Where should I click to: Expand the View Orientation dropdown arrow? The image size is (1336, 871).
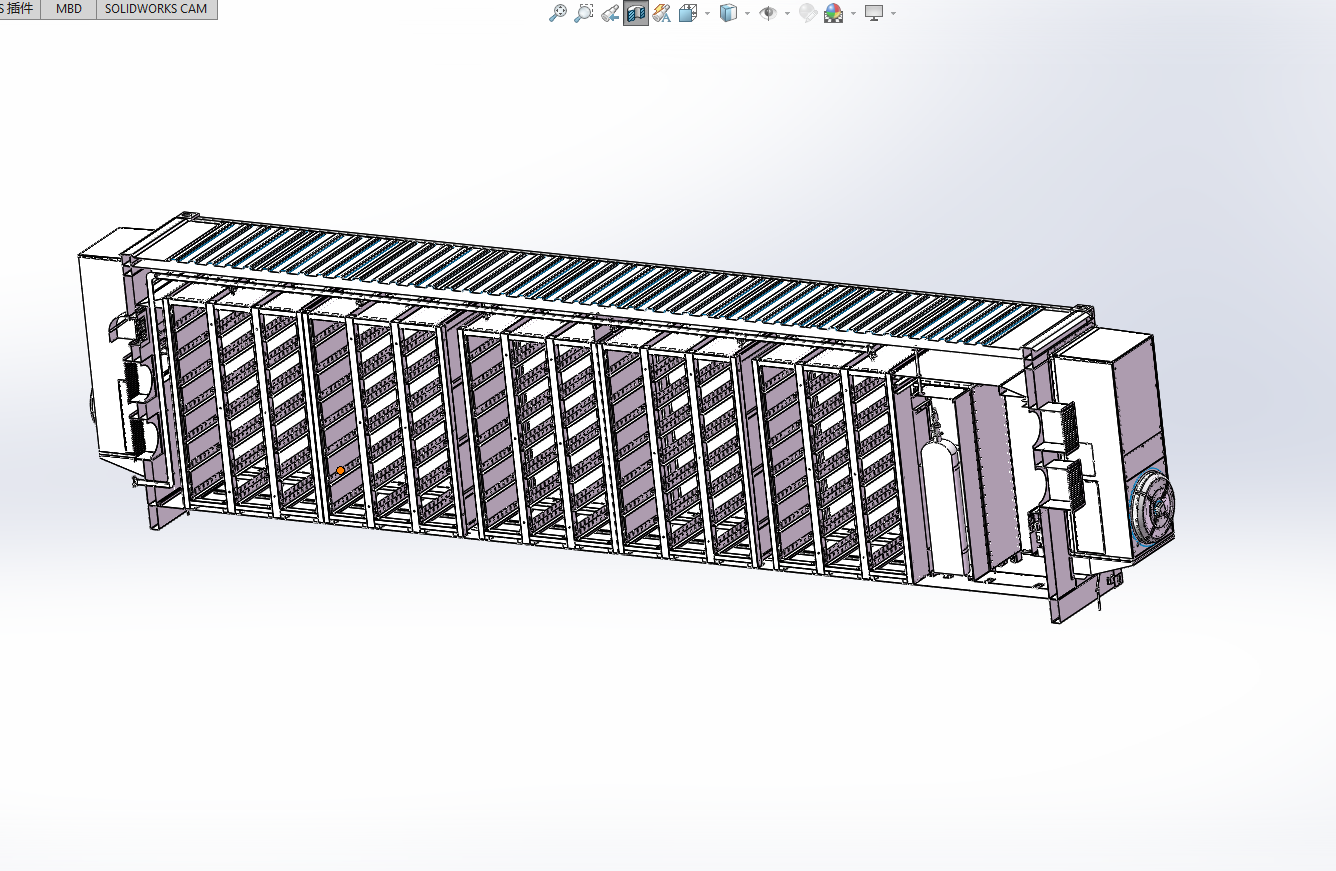707,13
